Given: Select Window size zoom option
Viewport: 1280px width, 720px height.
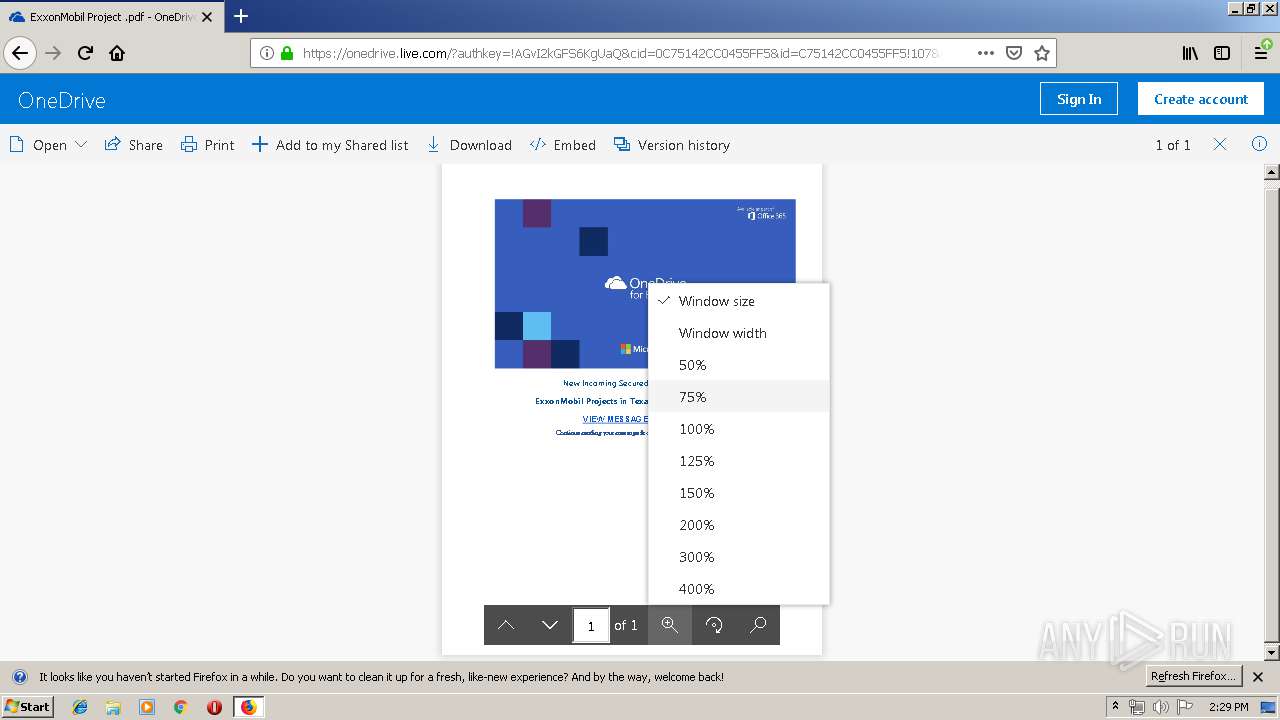Looking at the screenshot, I should pyautogui.click(x=739, y=301).
